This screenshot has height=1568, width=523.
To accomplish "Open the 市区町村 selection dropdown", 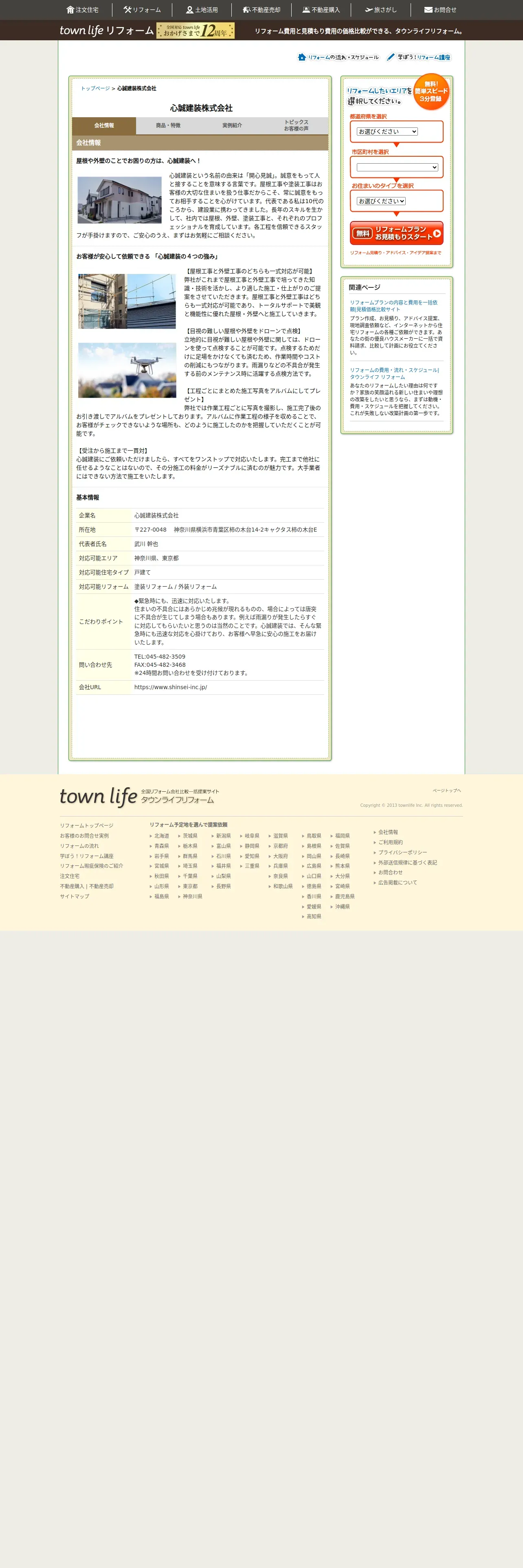I will (397, 167).
